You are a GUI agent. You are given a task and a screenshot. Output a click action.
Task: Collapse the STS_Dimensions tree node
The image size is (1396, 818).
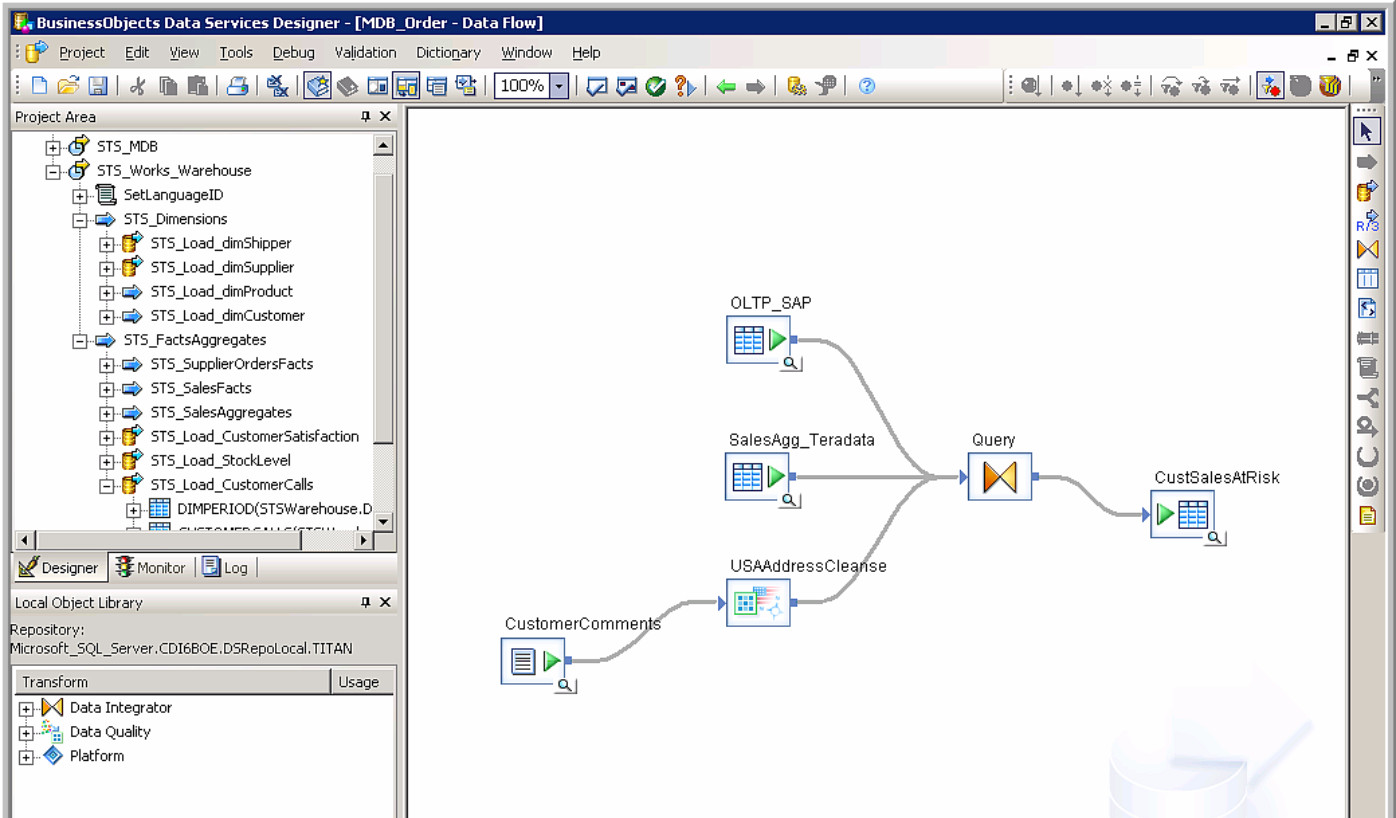[80, 219]
